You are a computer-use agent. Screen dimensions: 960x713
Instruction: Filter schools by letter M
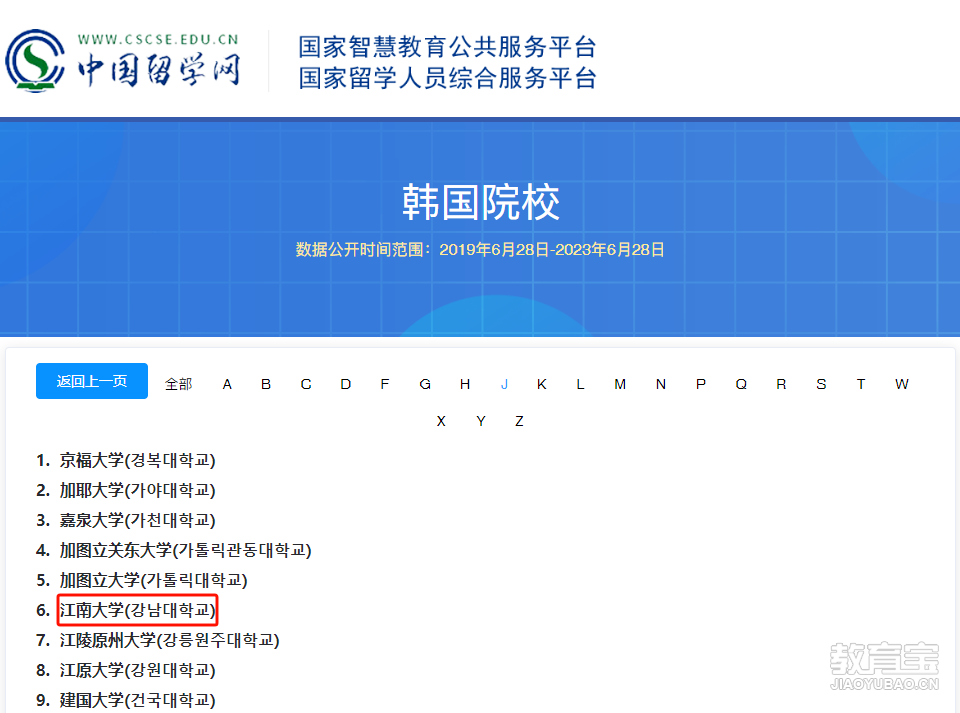coord(620,384)
